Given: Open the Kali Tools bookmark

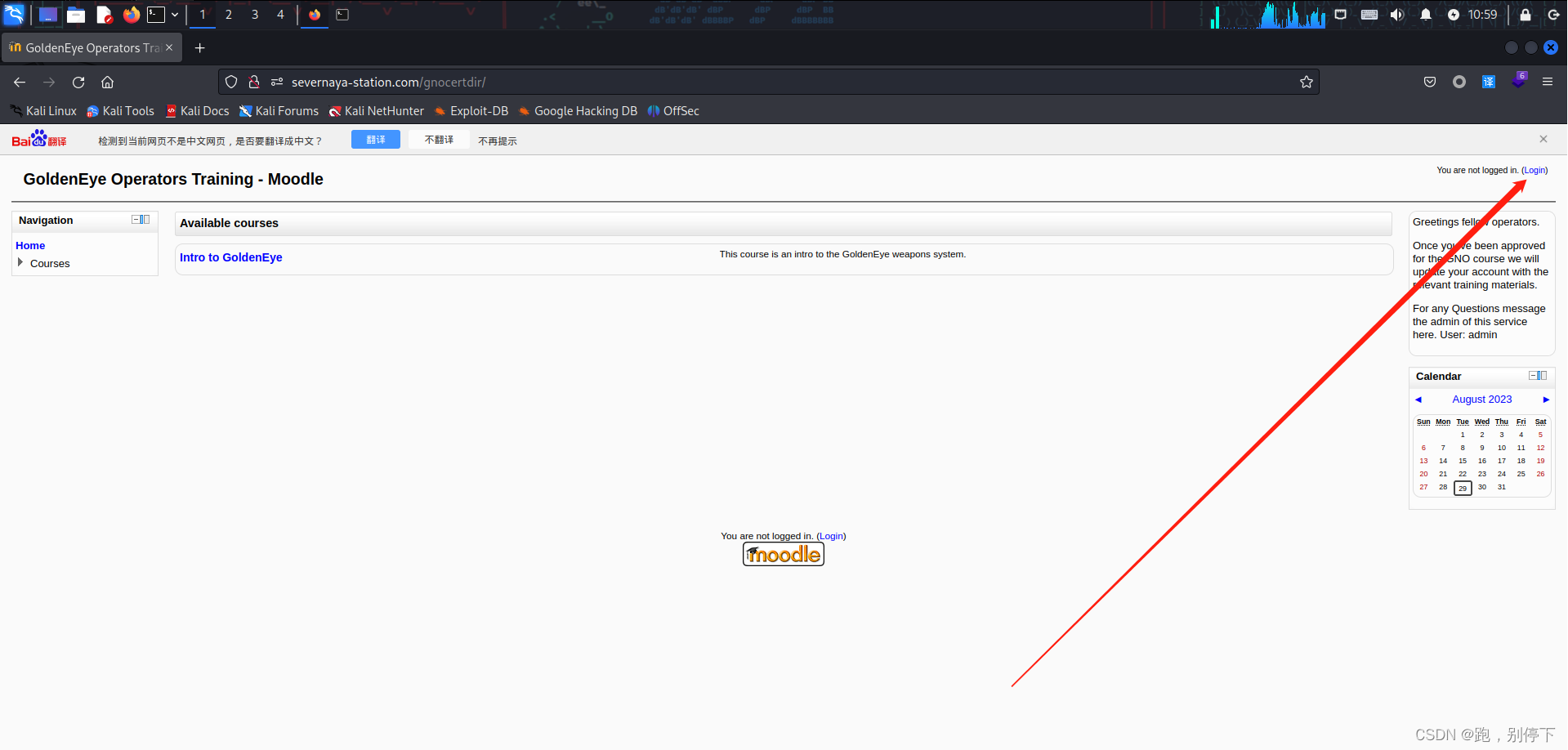Looking at the screenshot, I should click(120, 111).
